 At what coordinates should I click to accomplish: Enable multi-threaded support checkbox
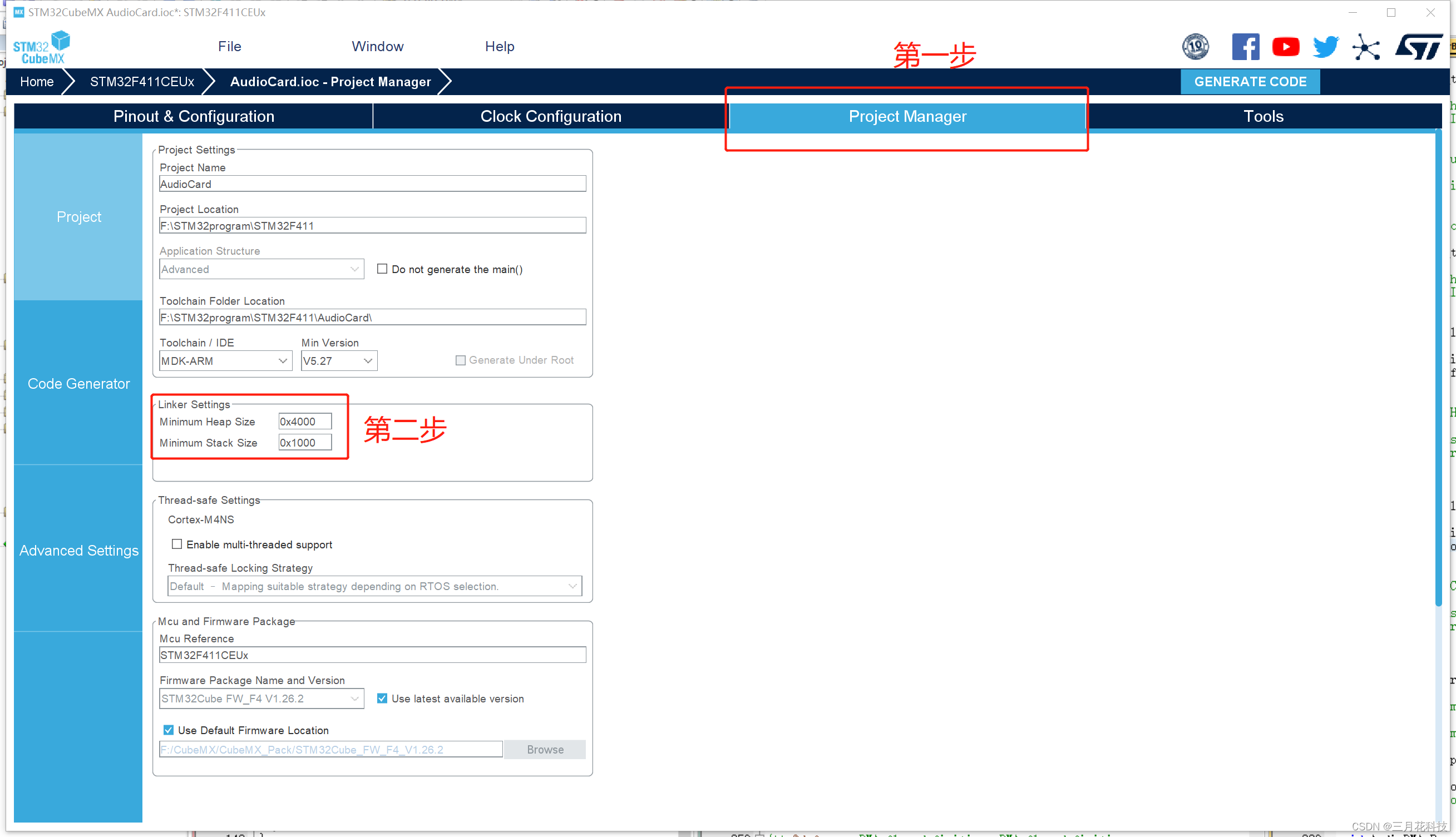click(x=177, y=544)
